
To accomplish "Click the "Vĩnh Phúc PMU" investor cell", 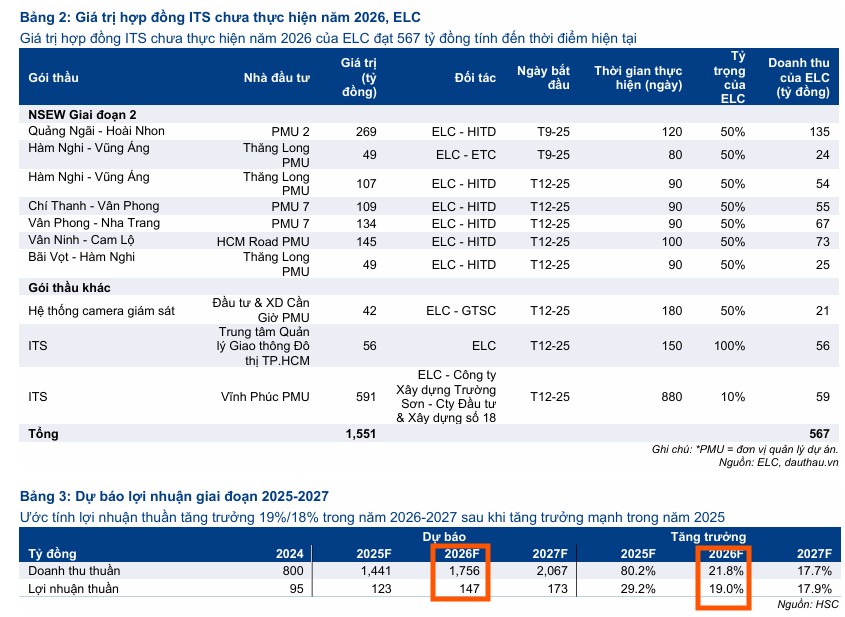I will click(265, 397).
